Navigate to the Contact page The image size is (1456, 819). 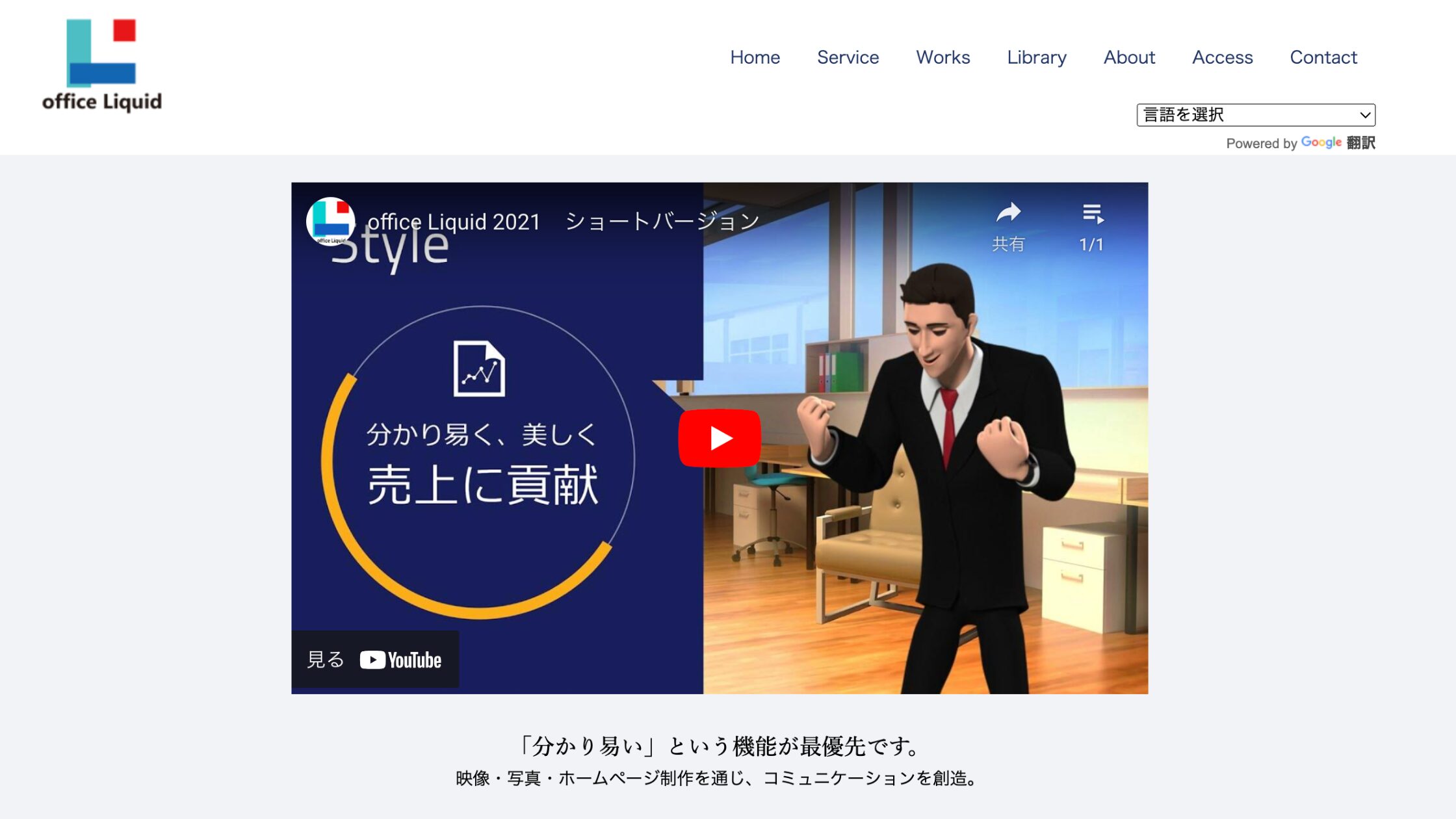tap(1323, 57)
